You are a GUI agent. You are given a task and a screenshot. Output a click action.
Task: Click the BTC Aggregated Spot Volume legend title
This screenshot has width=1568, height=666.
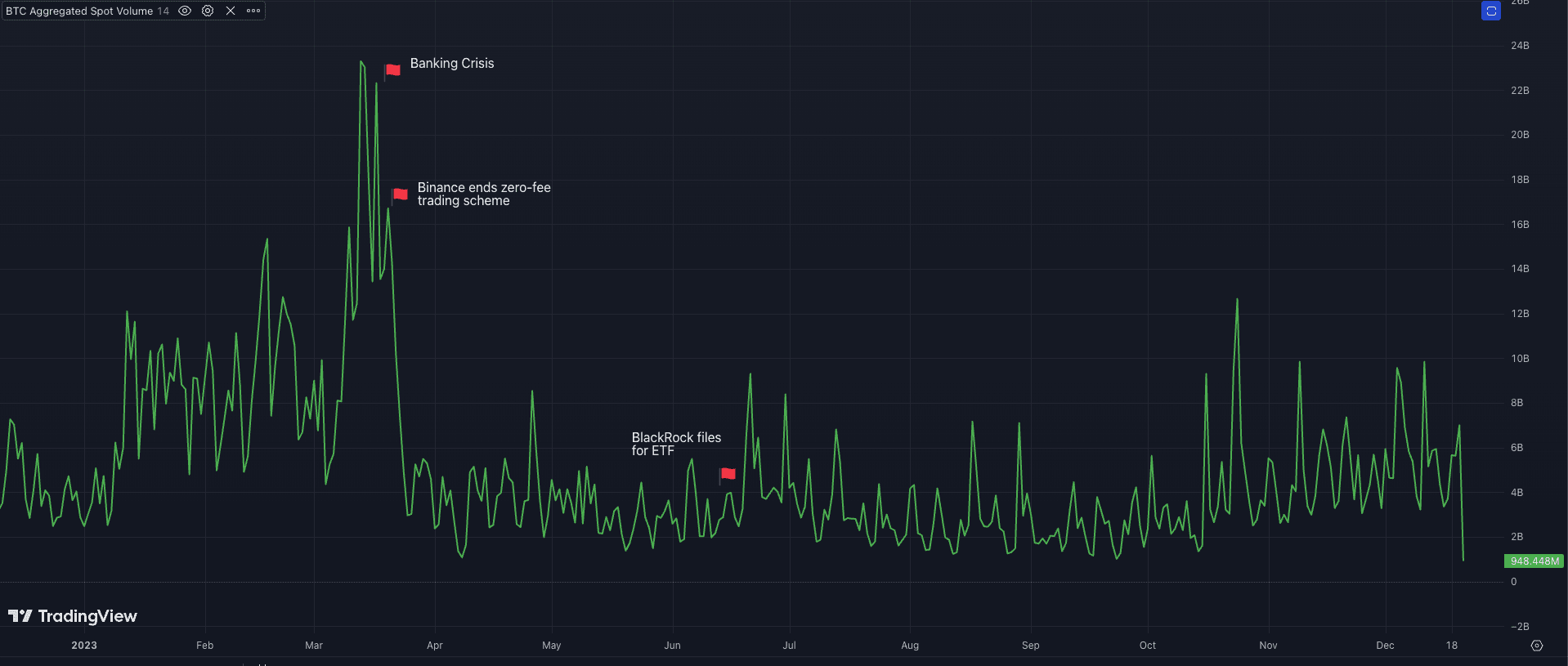pyautogui.click(x=79, y=11)
